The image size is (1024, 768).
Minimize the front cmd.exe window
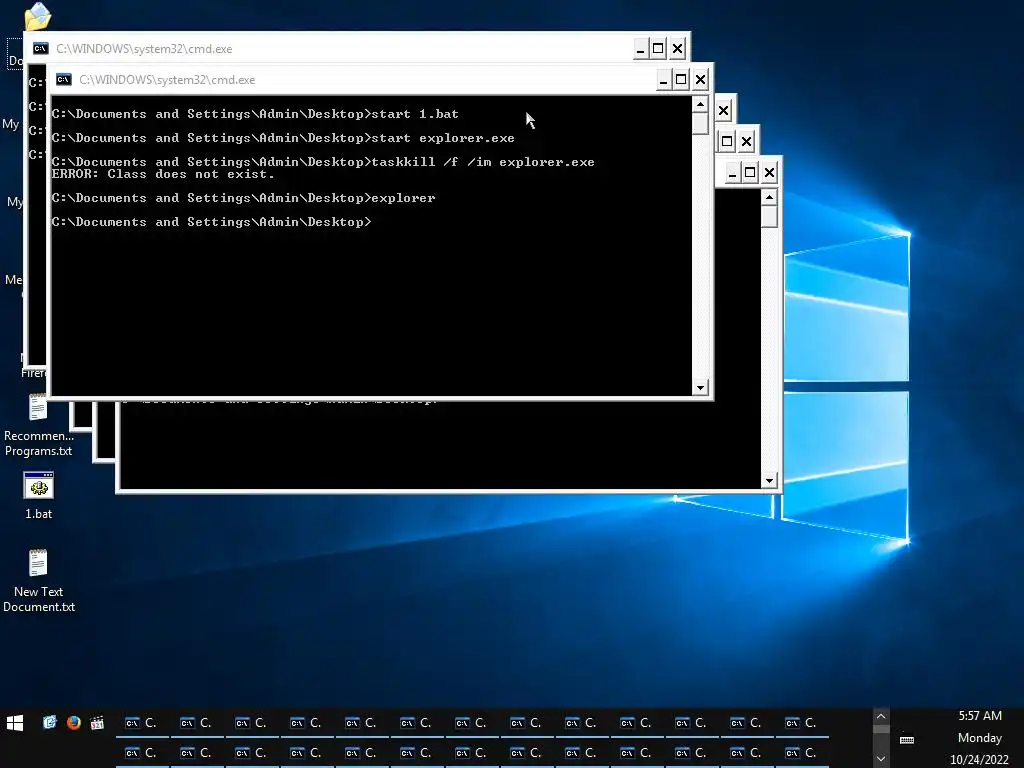point(663,80)
